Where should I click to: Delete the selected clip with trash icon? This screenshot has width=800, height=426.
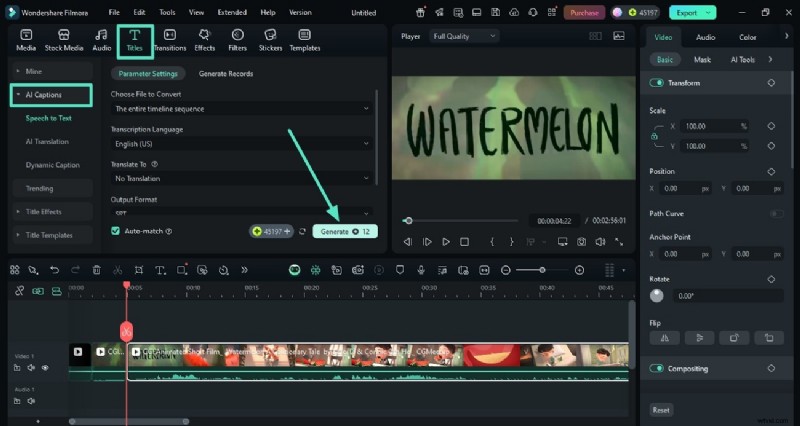click(x=96, y=270)
